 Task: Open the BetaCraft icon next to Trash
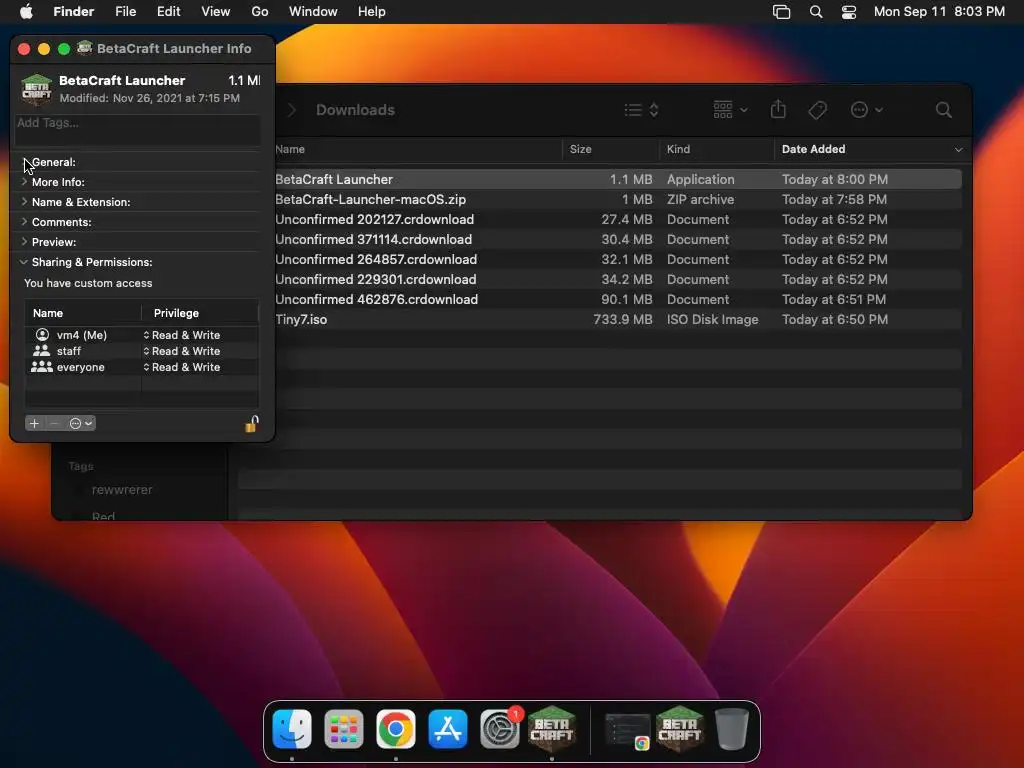(679, 728)
